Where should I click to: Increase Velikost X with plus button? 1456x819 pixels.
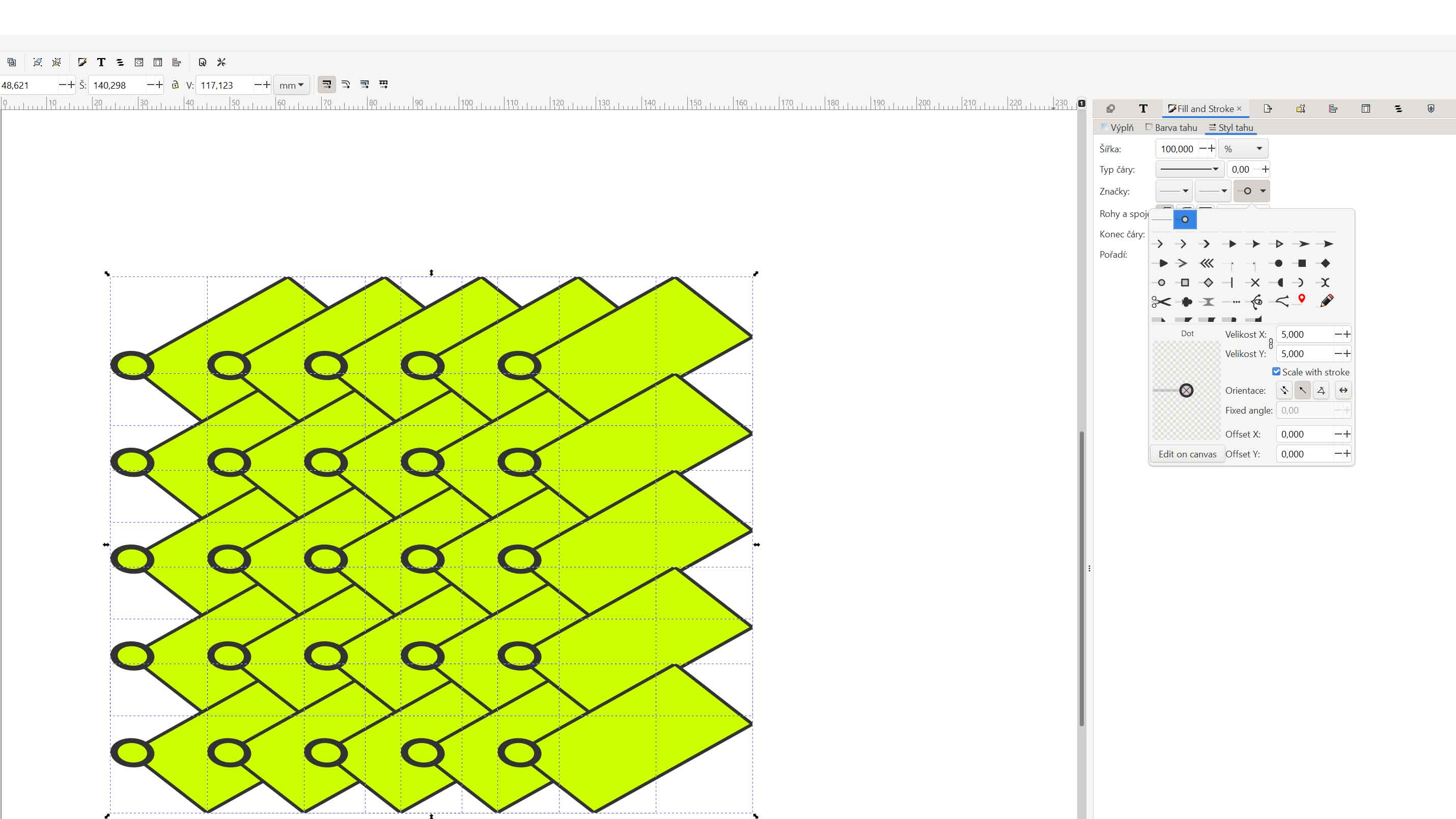1347,334
